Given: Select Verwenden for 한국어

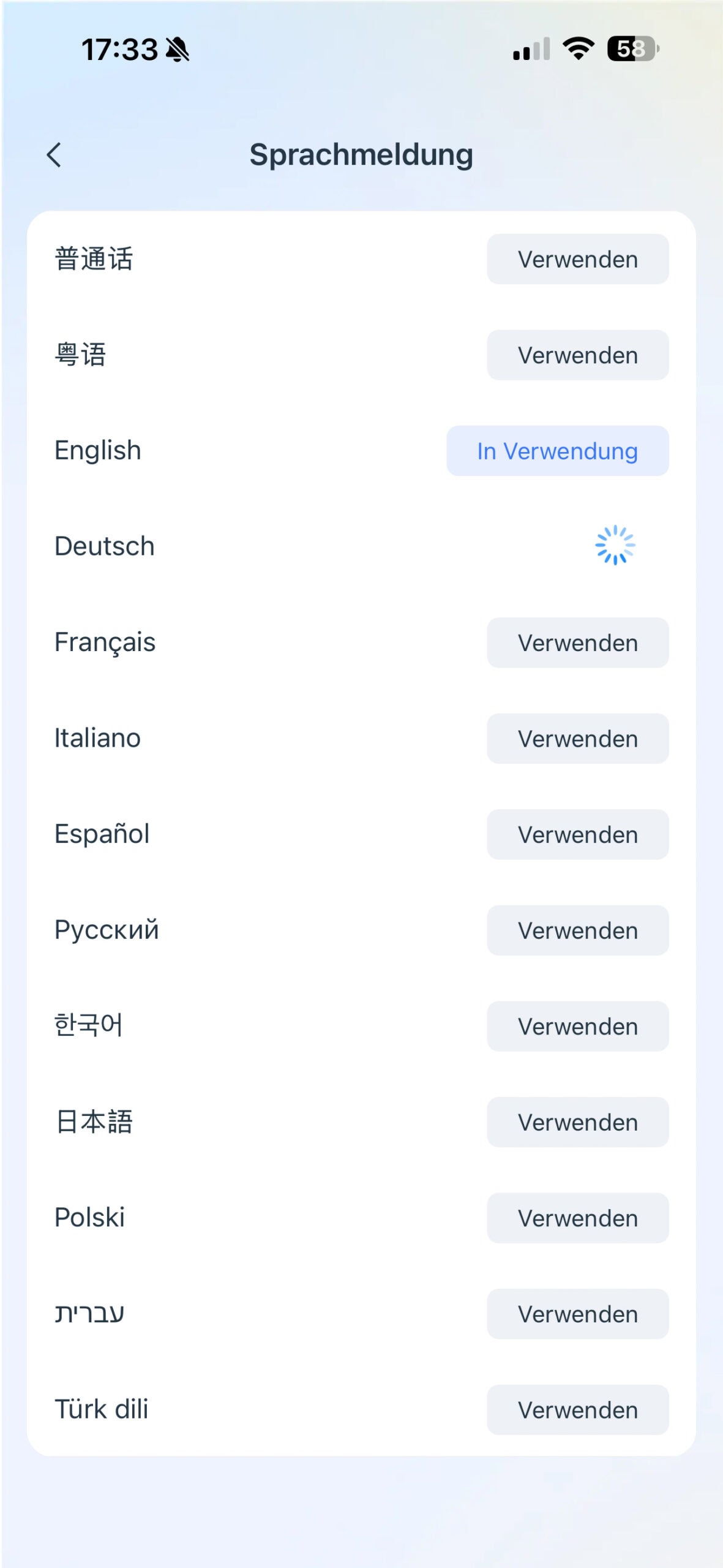Looking at the screenshot, I should 577,1026.
